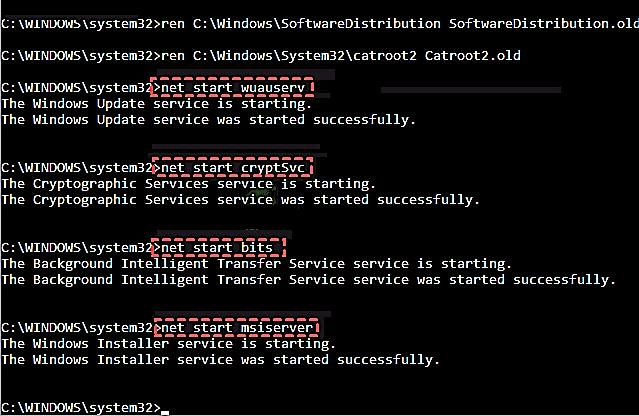Image resolution: width=639 pixels, height=416 pixels.
Task: Click 'Windows Update service was started successfully' line
Action: [x=208, y=119]
